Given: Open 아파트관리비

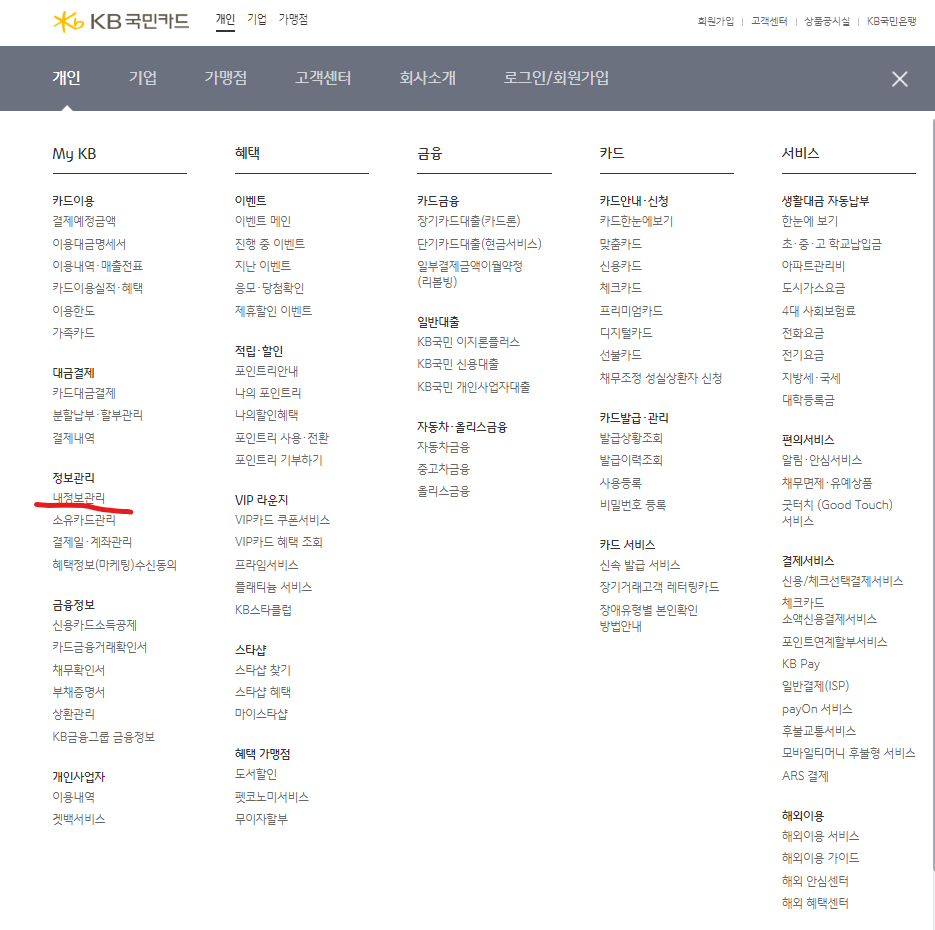Looking at the screenshot, I should click(813, 266).
